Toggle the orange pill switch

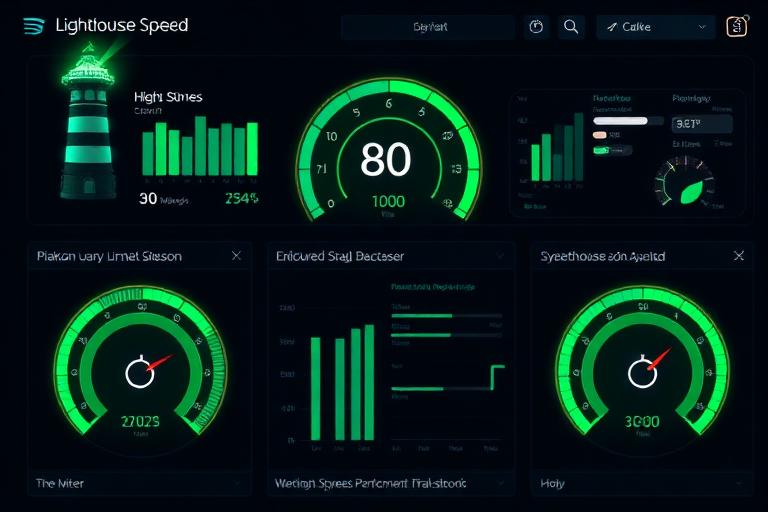click(x=600, y=135)
